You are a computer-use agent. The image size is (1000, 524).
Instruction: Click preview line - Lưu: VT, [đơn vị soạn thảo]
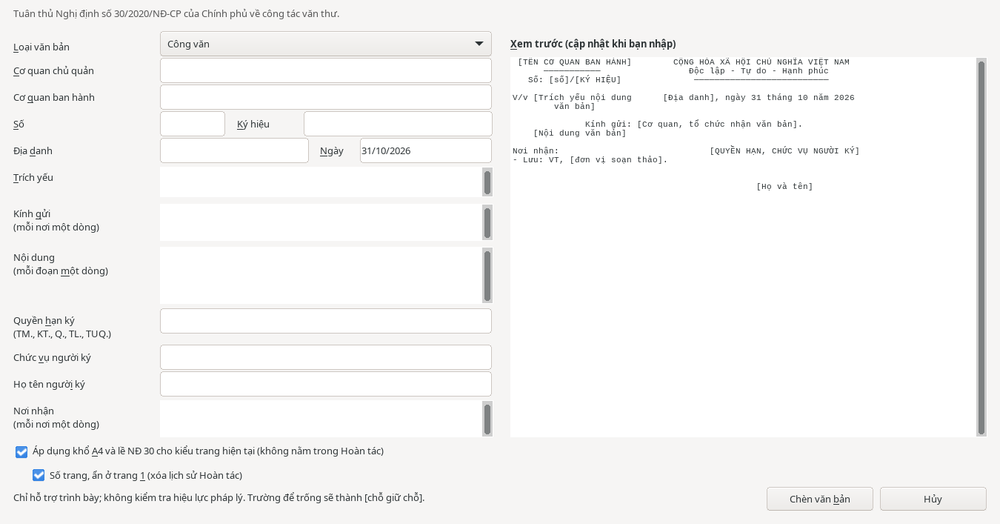tap(590, 160)
